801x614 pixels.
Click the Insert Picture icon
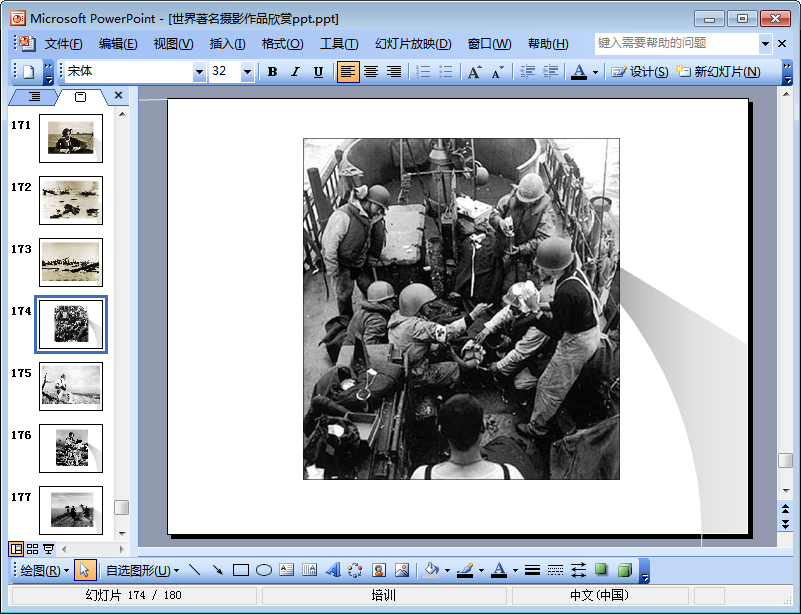pyautogui.click(x=402, y=570)
